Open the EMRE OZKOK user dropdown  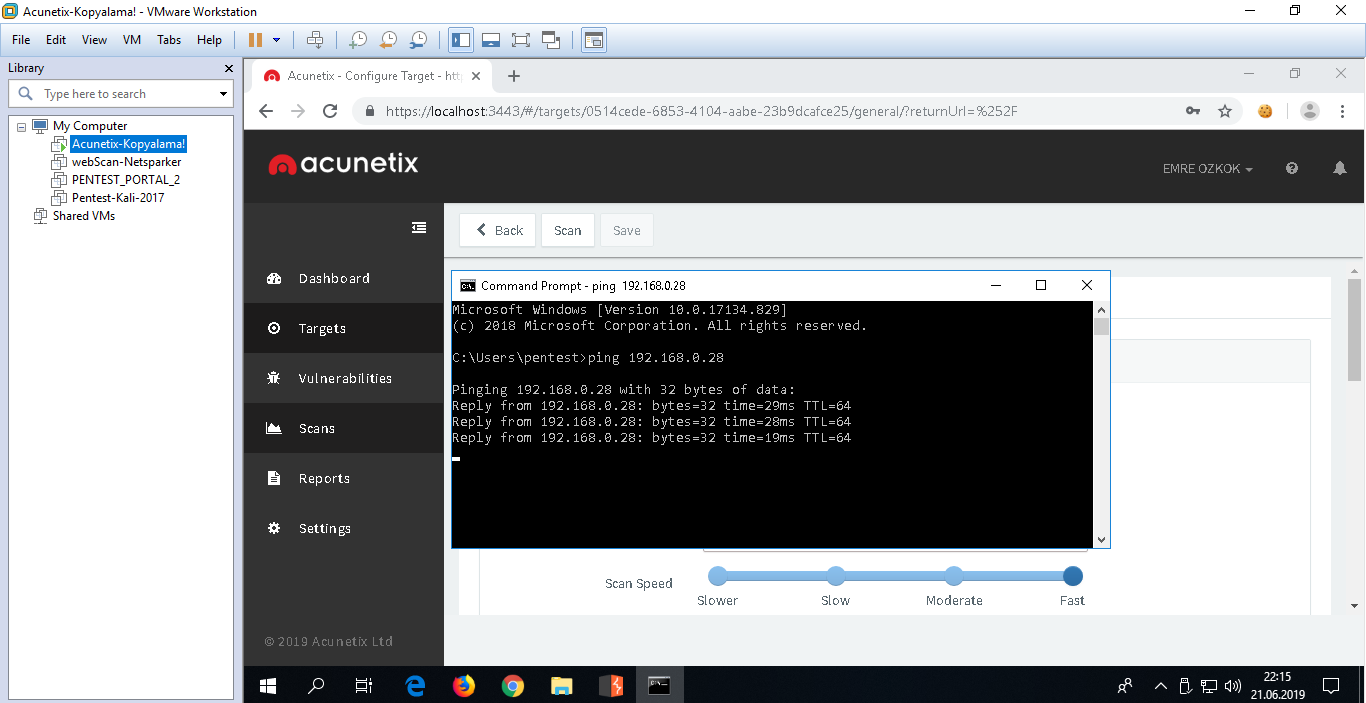(x=1207, y=169)
